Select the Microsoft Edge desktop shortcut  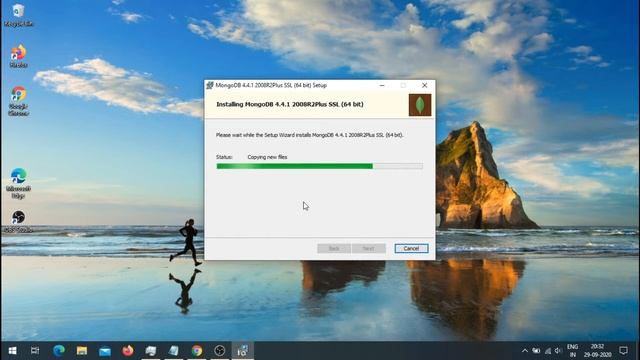[18, 183]
